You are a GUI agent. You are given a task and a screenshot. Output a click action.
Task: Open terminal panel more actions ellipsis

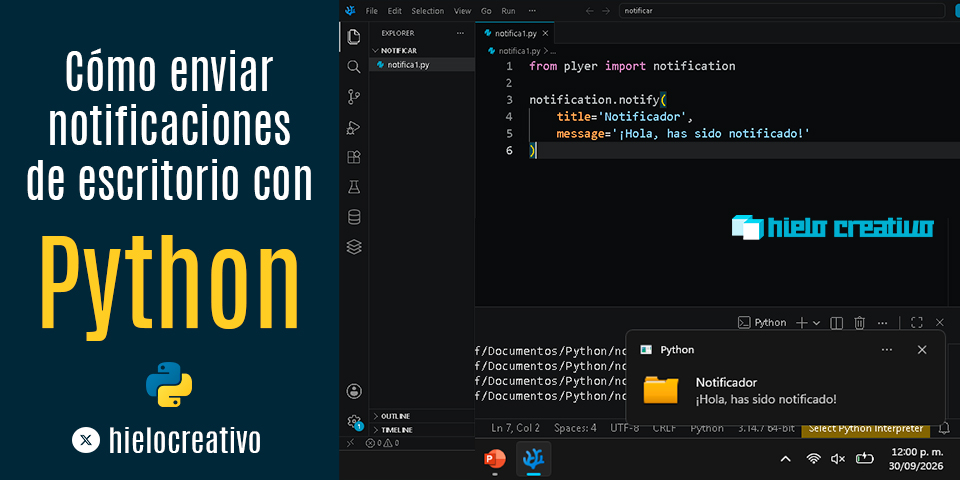point(882,323)
